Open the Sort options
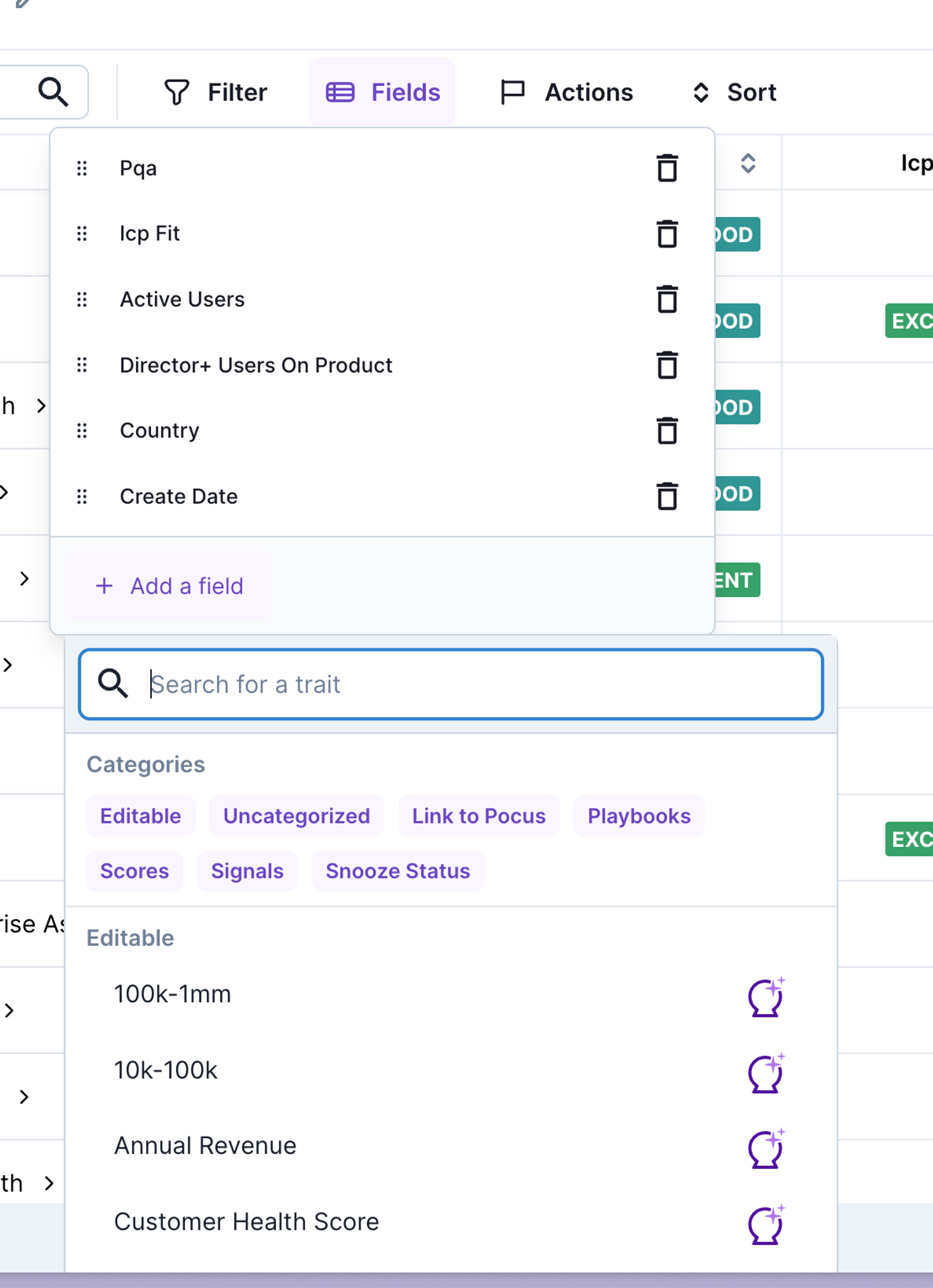This screenshot has width=933, height=1288. [x=734, y=92]
